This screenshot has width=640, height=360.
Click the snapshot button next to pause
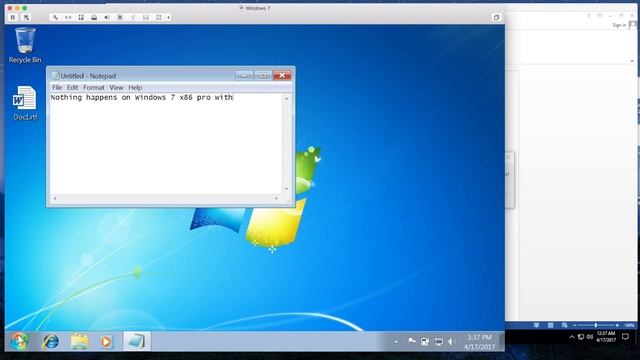point(26,17)
